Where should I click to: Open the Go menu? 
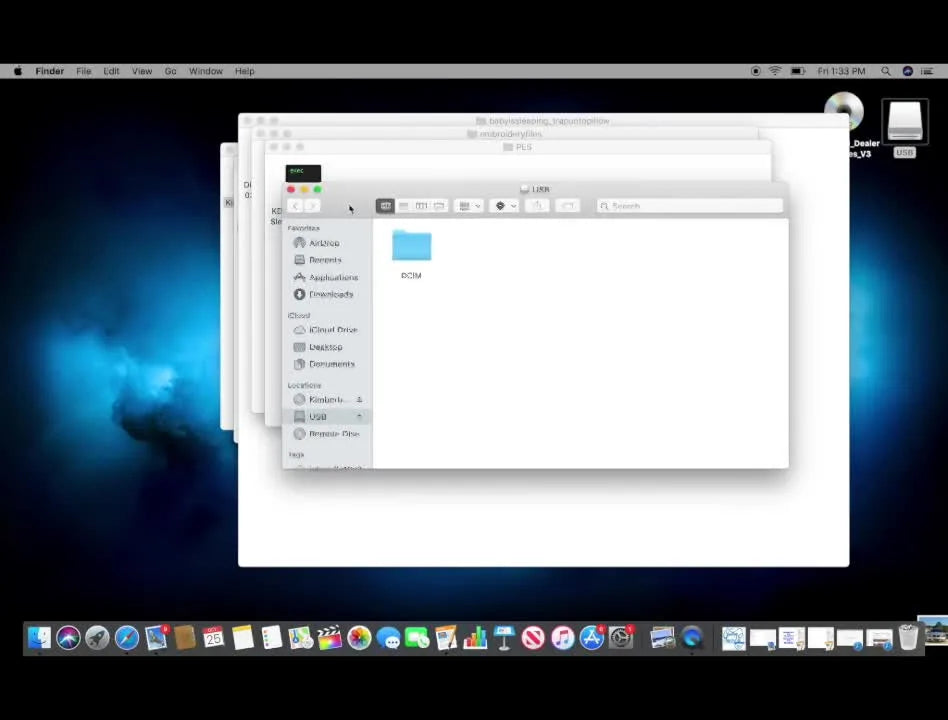[170, 71]
